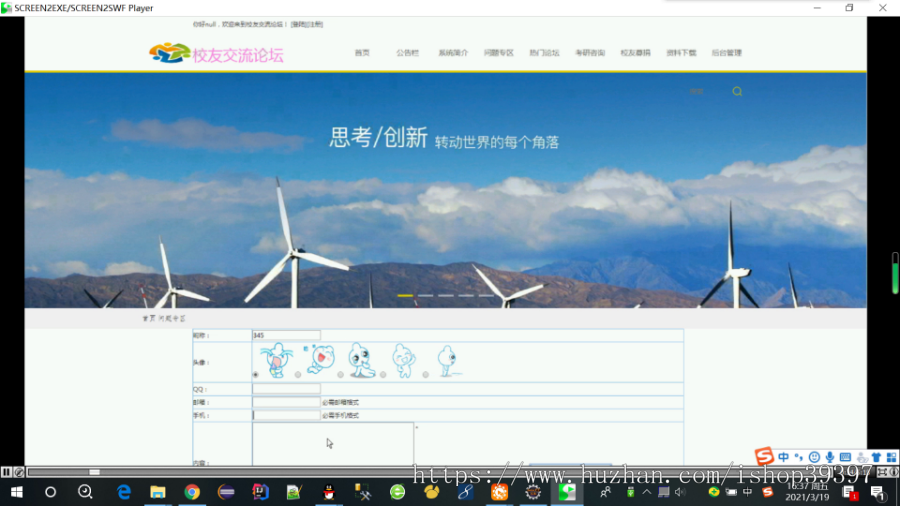Select the crying avatar radio button
The height and width of the screenshot is (506, 900).
click(x=255, y=375)
